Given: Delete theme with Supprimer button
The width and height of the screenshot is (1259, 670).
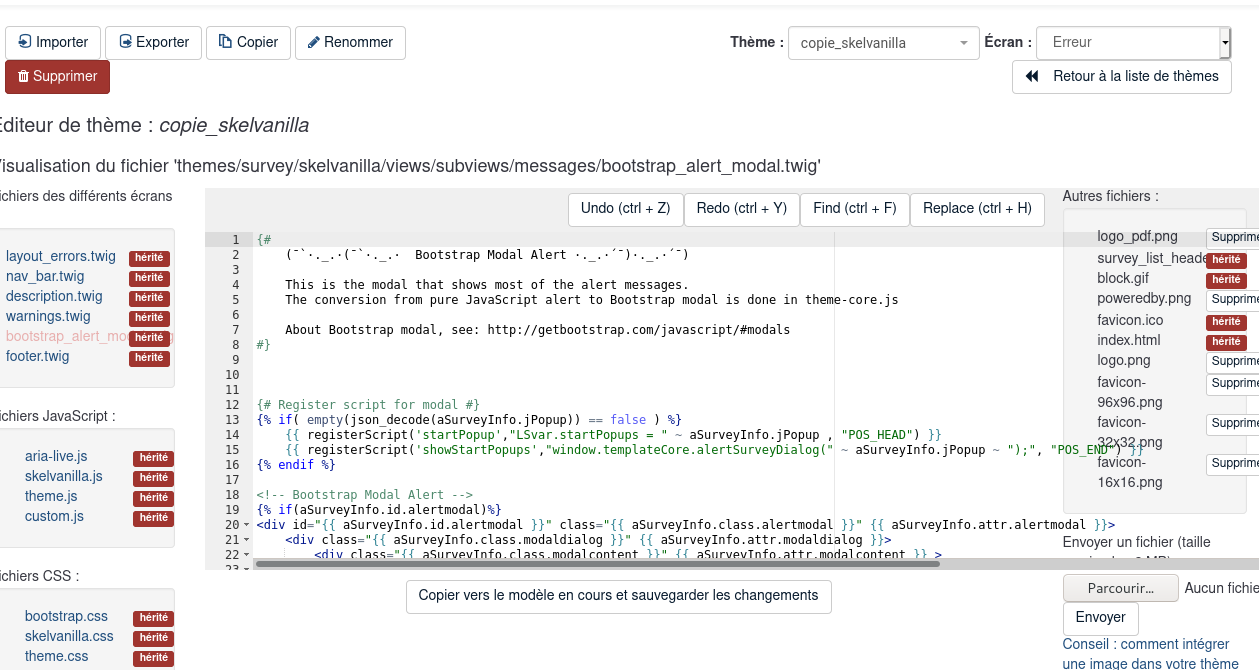Looking at the screenshot, I should (57, 77).
